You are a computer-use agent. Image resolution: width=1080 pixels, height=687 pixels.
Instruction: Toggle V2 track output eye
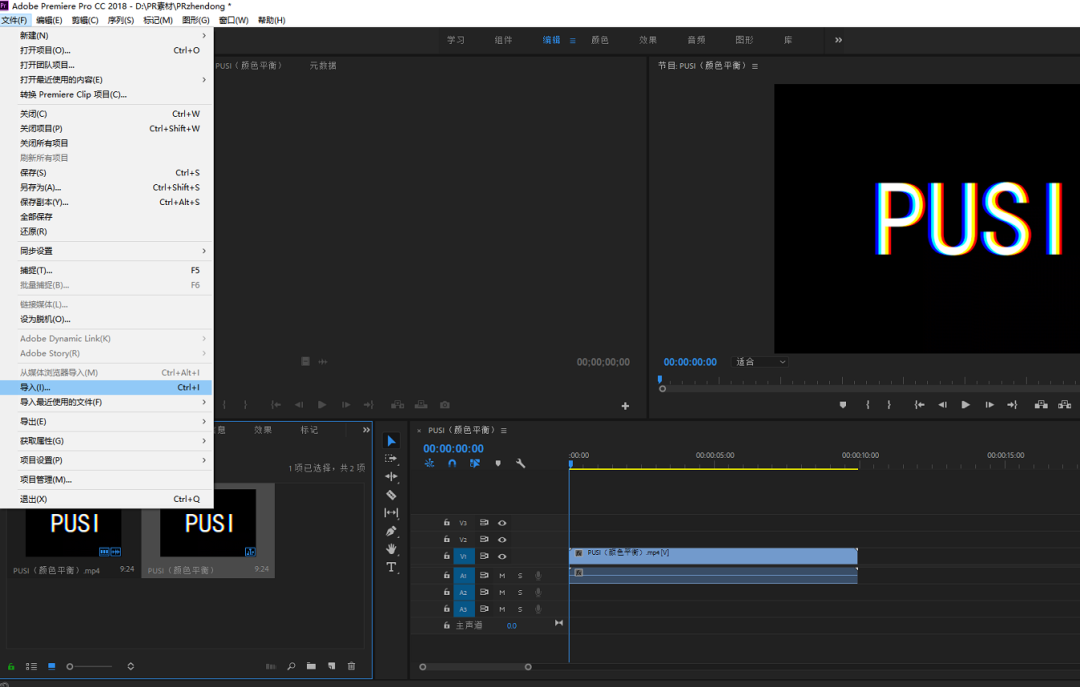pos(502,540)
